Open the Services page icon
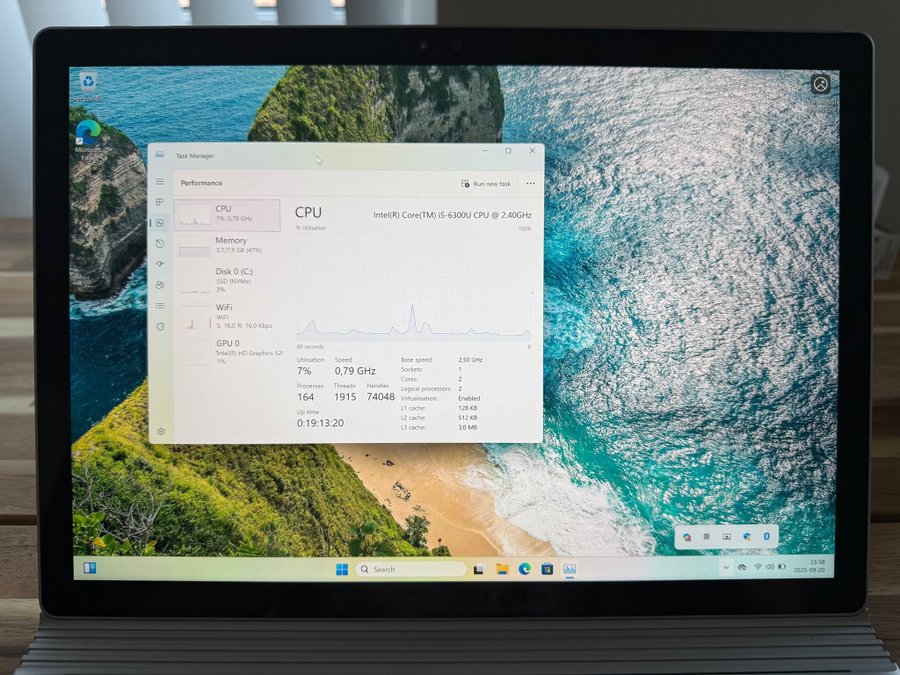This screenshot has height=675, width=900. pyautogui.click(x=160, y=326)
